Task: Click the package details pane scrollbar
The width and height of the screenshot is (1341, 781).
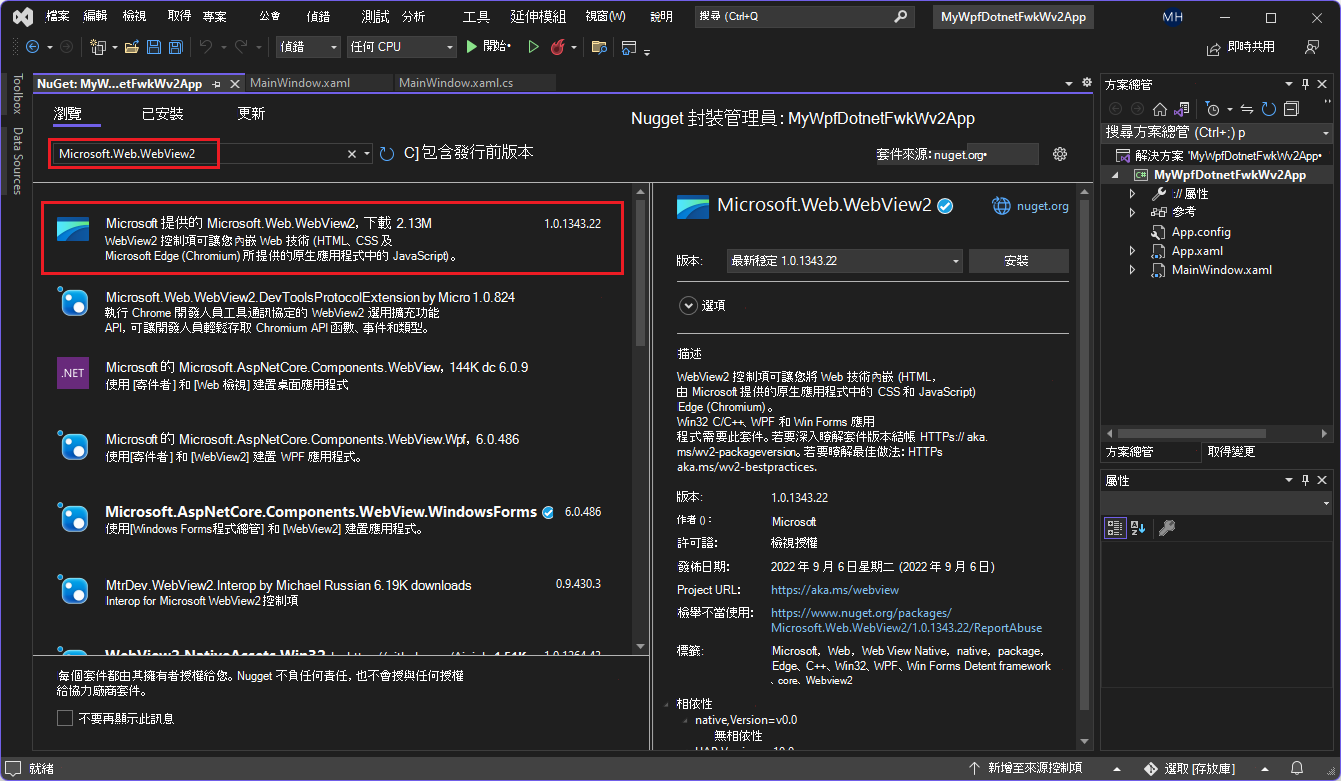Action: click(1085, 466)
